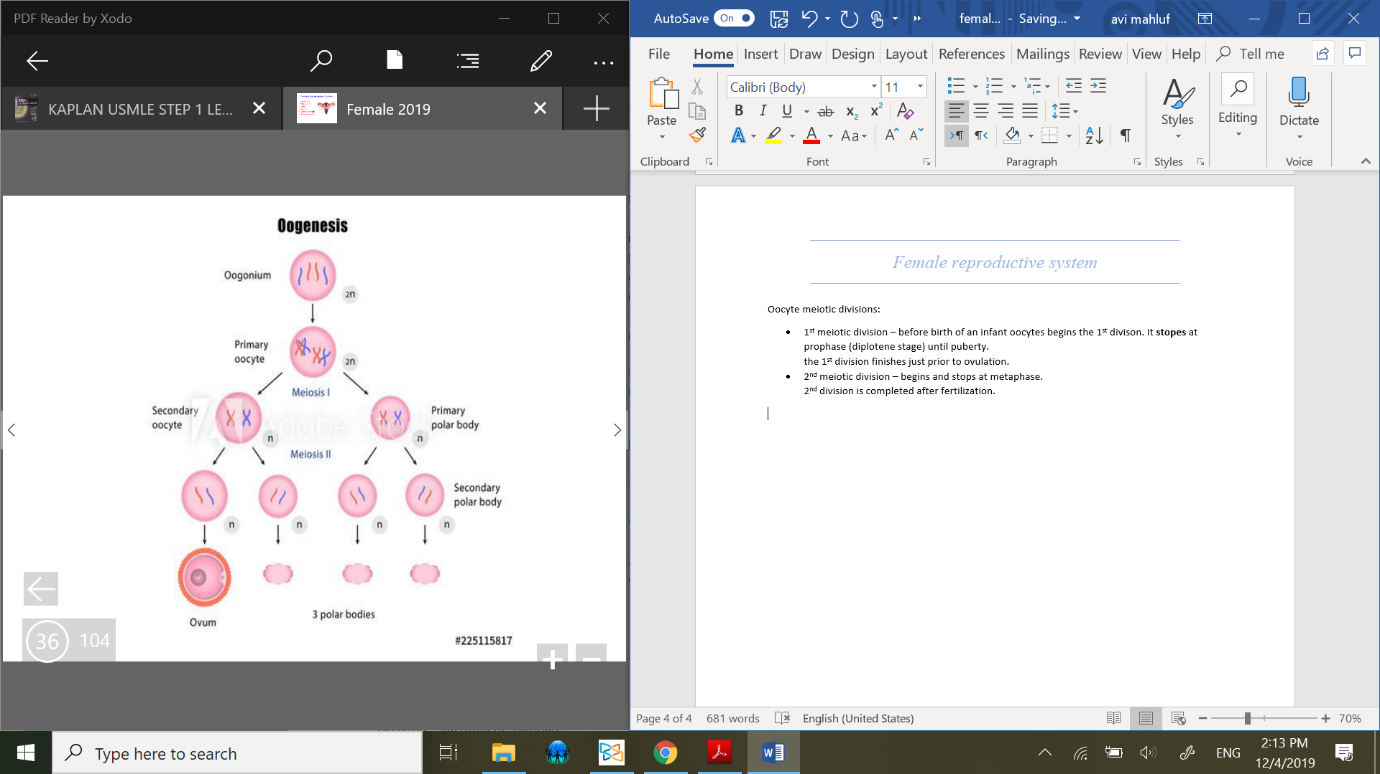
Task: Click the Sort A-Z icon
Action: pos(1094,135)
